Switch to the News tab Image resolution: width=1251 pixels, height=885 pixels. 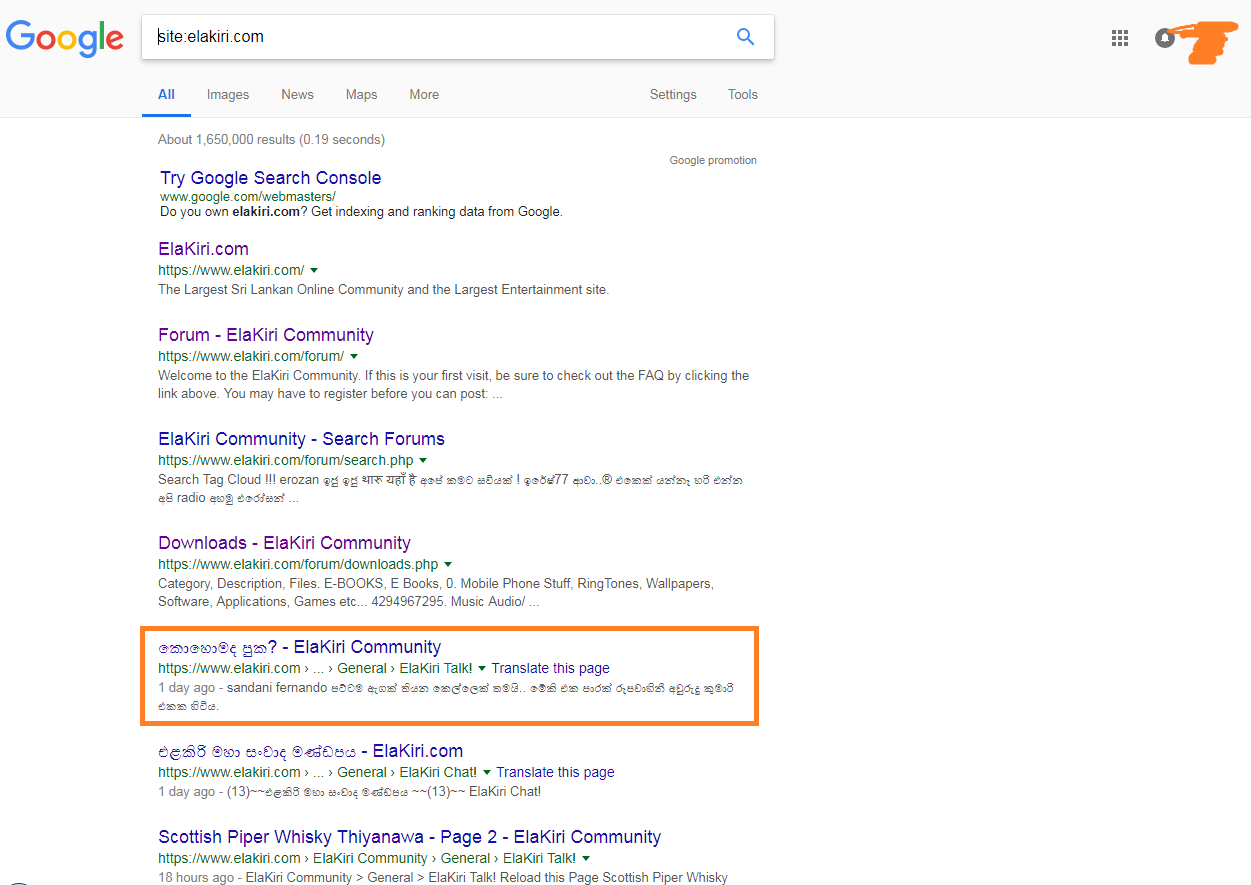point(297,95)
